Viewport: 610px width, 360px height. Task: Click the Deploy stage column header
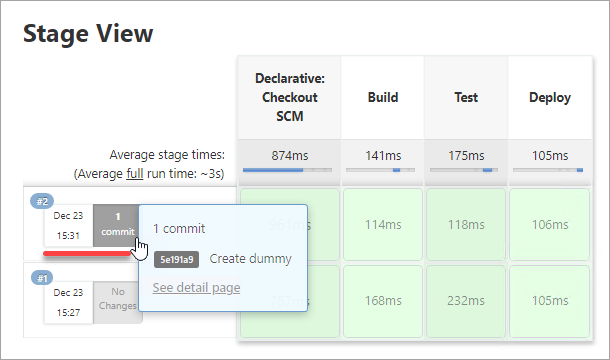550,97
